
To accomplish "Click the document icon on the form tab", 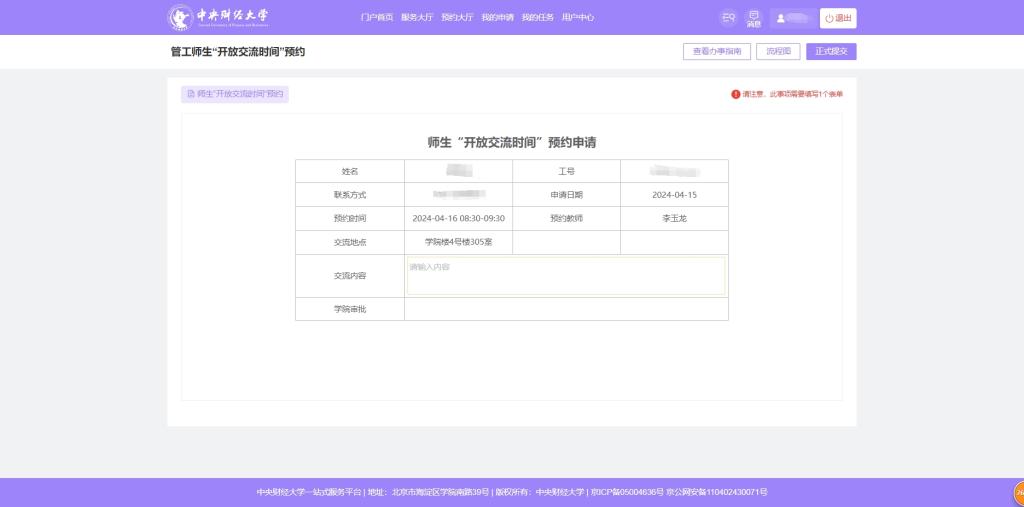I will 190,94.
